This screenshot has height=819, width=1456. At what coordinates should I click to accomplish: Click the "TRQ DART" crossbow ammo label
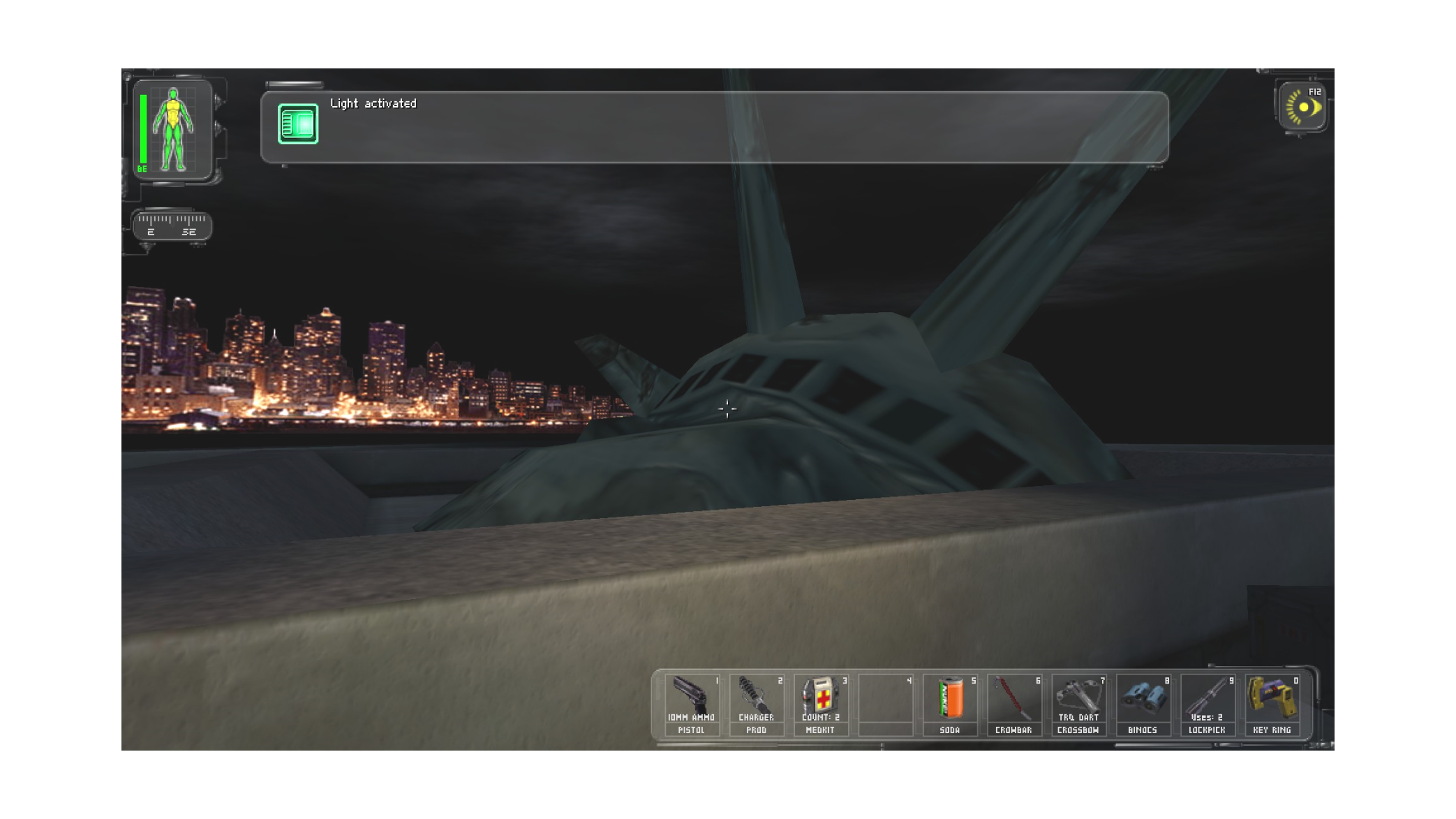pyautogui.click(x=1078, y=717)
